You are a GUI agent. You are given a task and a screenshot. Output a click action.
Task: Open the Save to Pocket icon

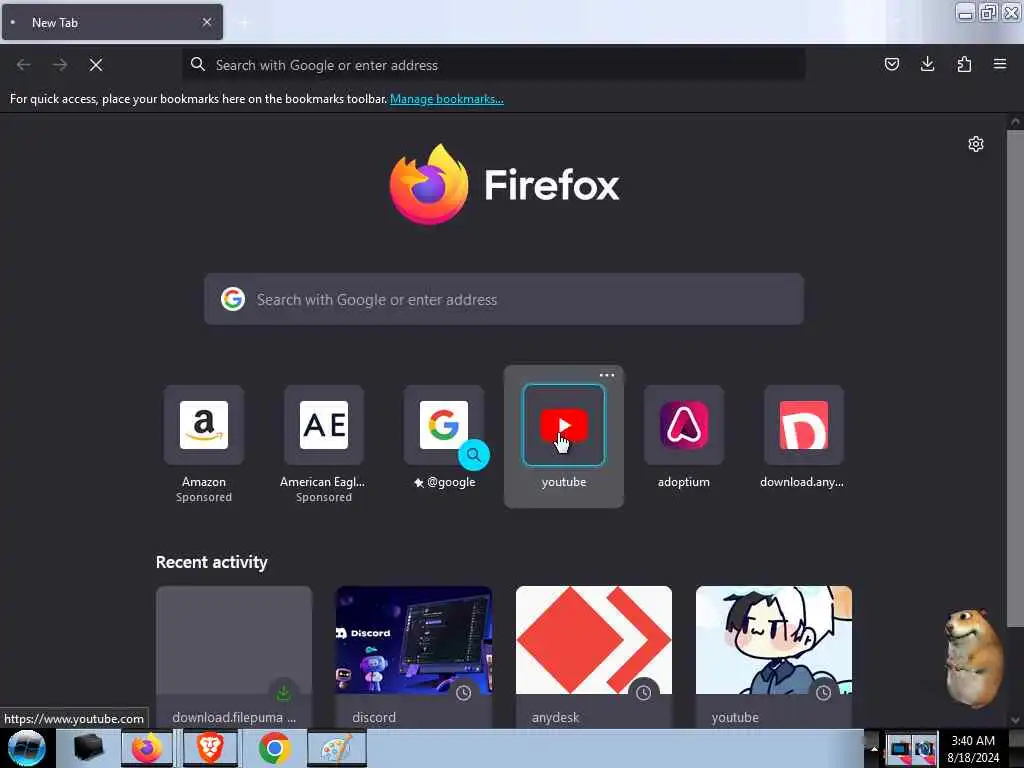(891, 64)
